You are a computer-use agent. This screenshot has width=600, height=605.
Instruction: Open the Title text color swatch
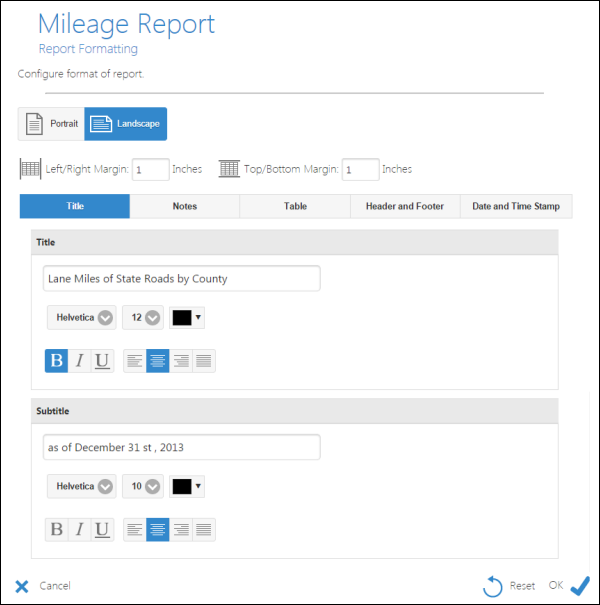tap(186, 318)
